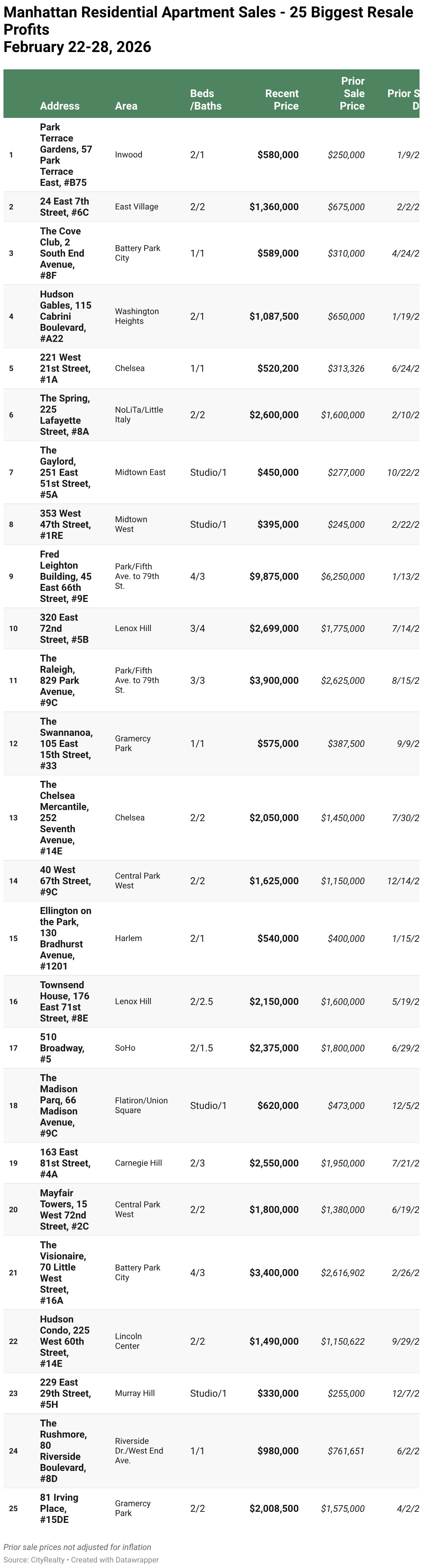423x1568 pixels.
Task: Select the Beds/Baths column header
Action: coord(205,100)
